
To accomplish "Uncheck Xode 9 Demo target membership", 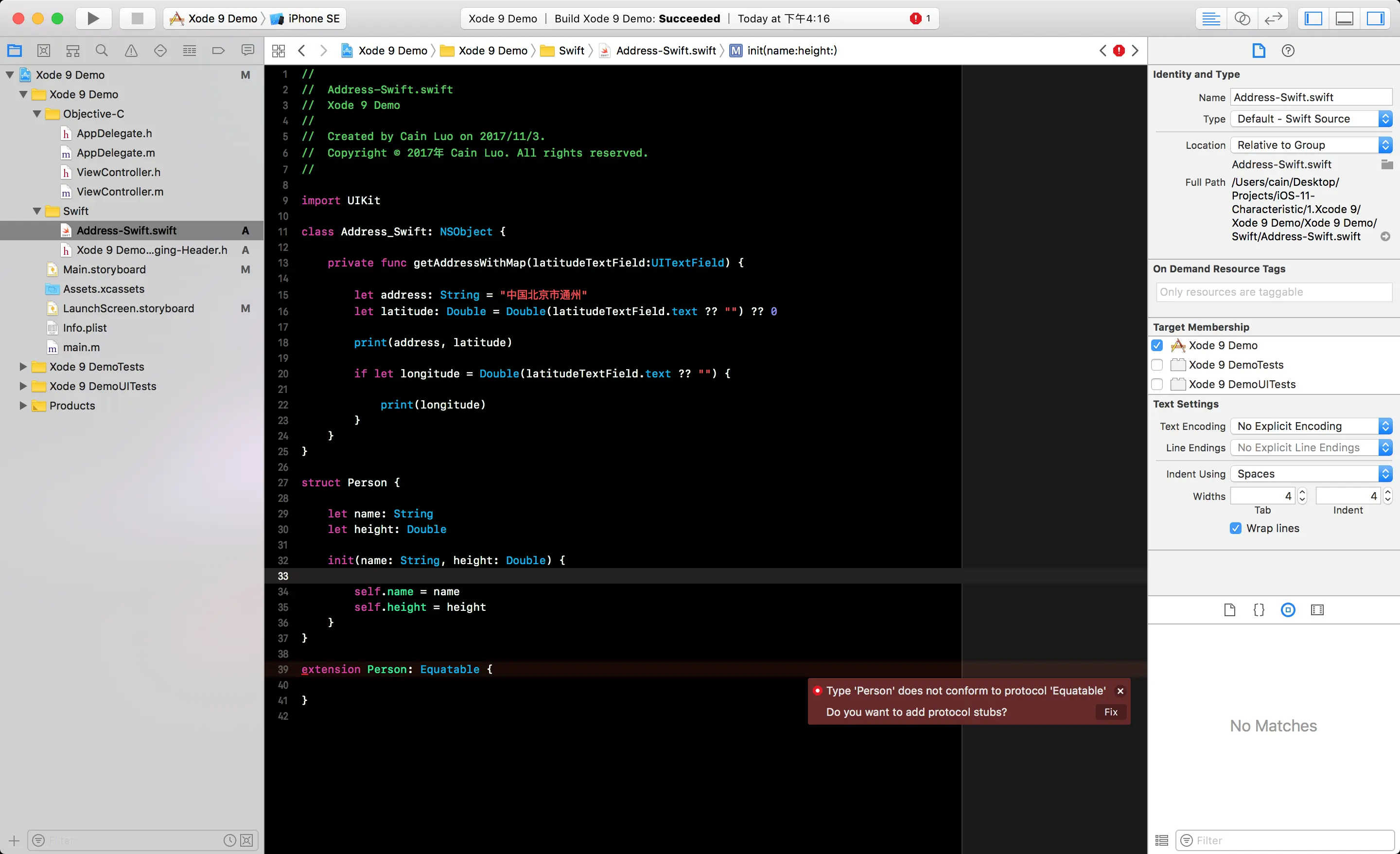I will tap(1157, 345).
